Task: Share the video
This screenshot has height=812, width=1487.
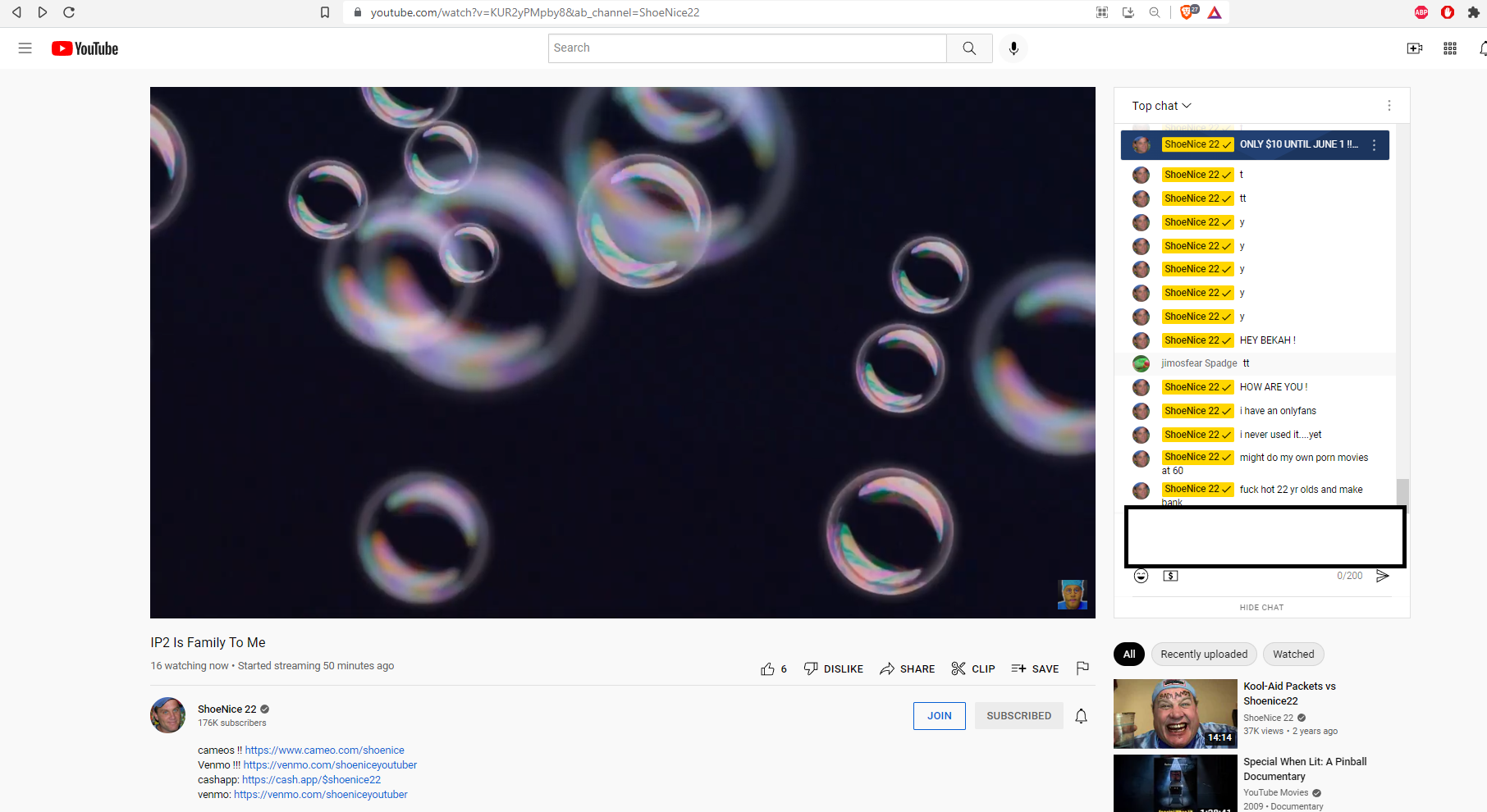Action: click(x=907, y=668)
